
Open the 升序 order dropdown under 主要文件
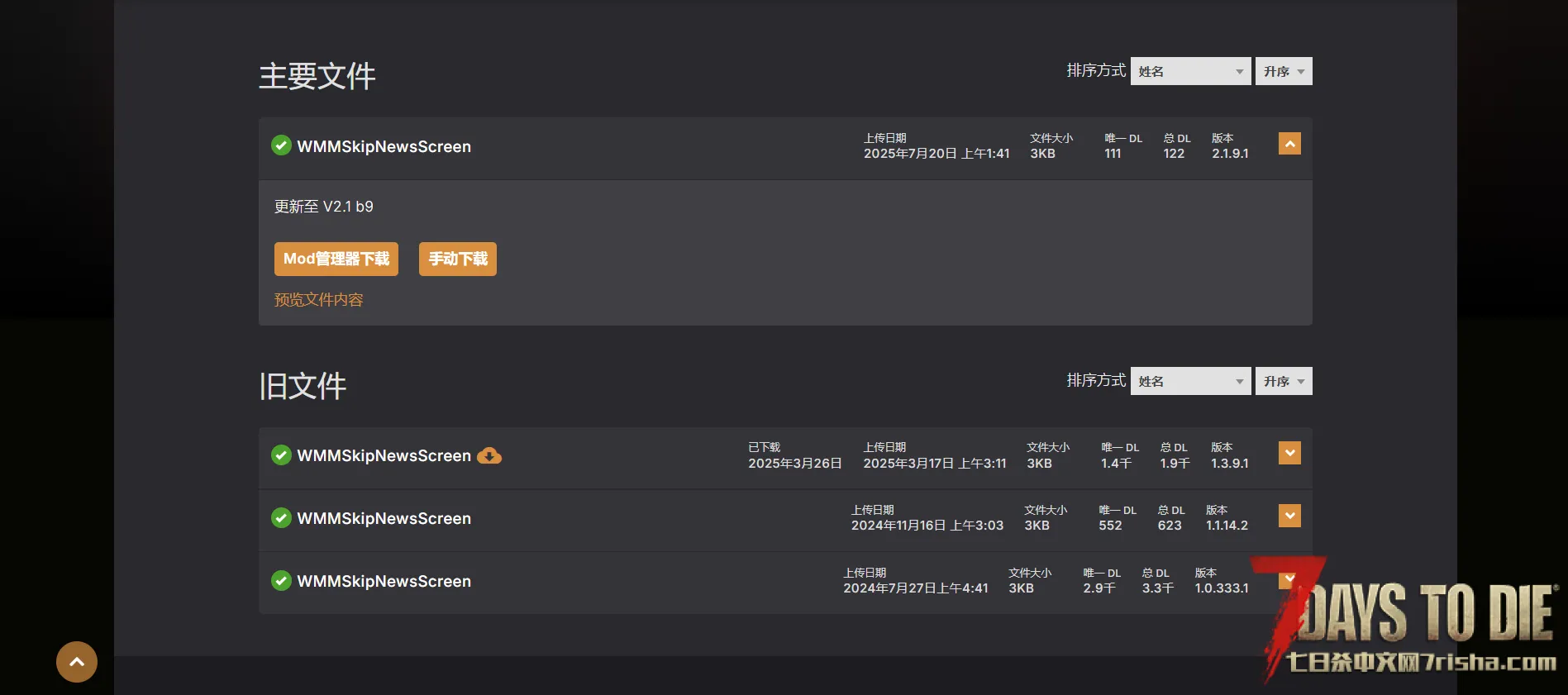click(1284, 71)
